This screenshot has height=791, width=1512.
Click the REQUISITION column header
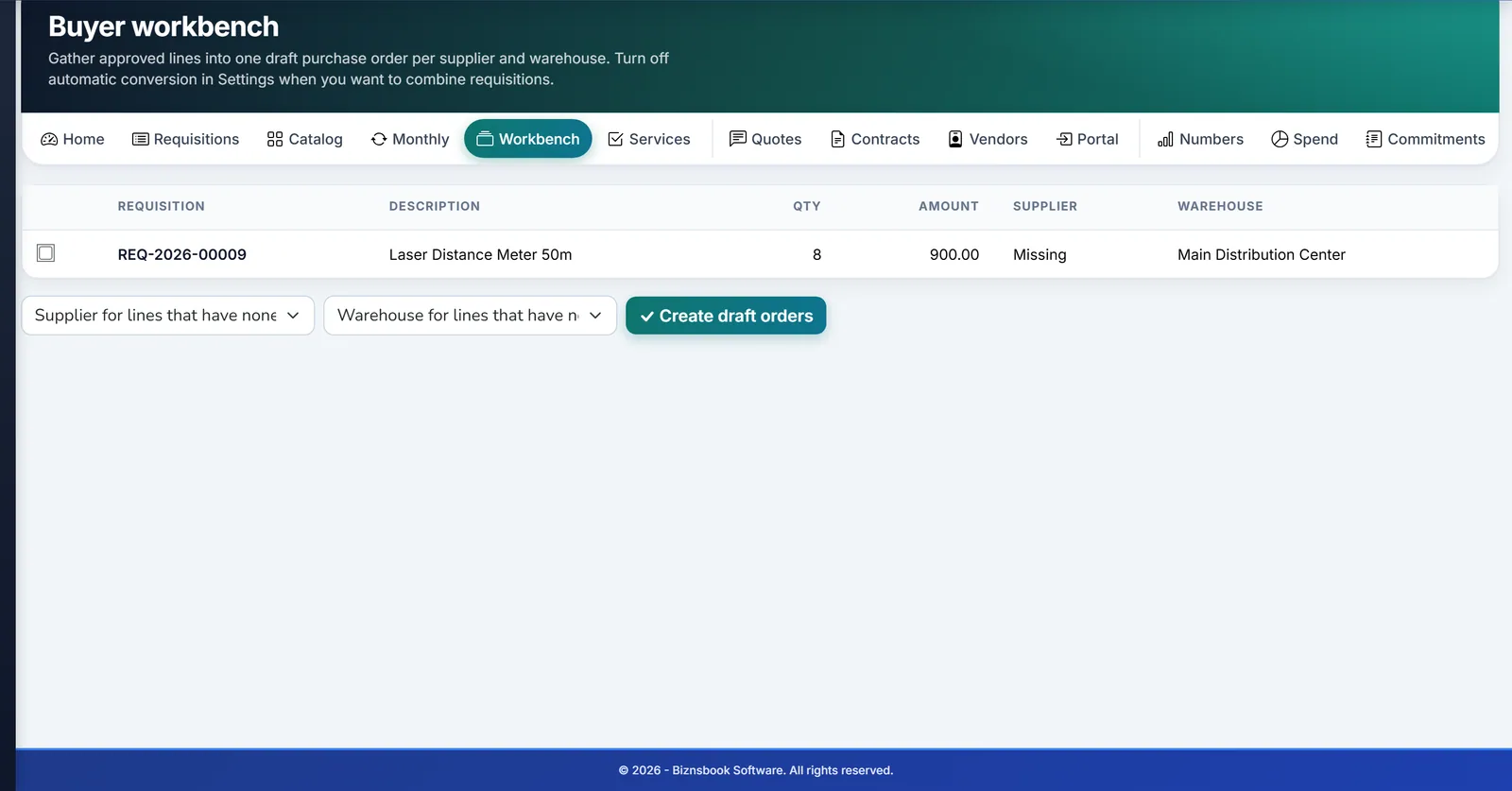tap(162, 206)
